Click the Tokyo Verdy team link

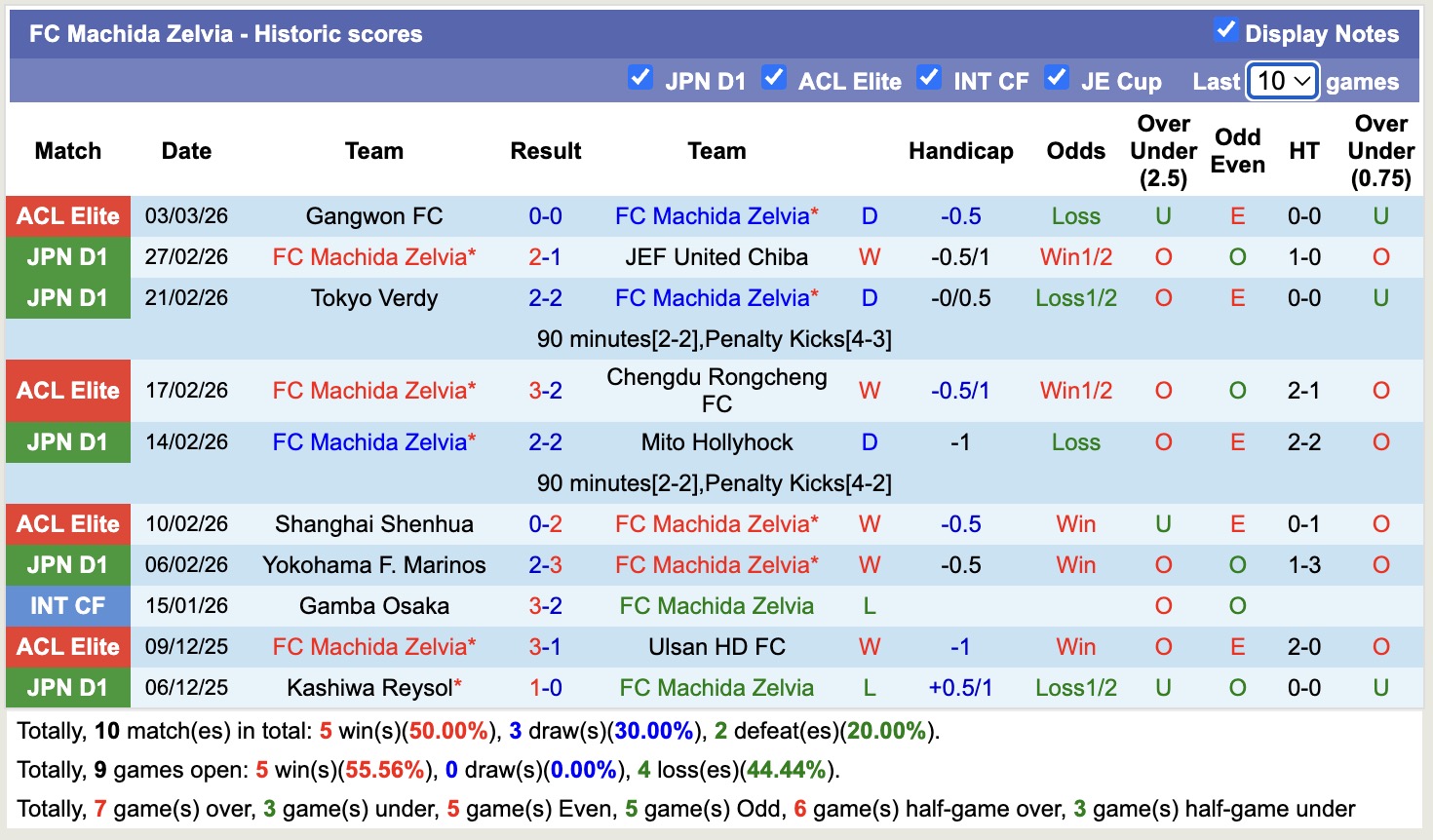(x=374, y=298)
